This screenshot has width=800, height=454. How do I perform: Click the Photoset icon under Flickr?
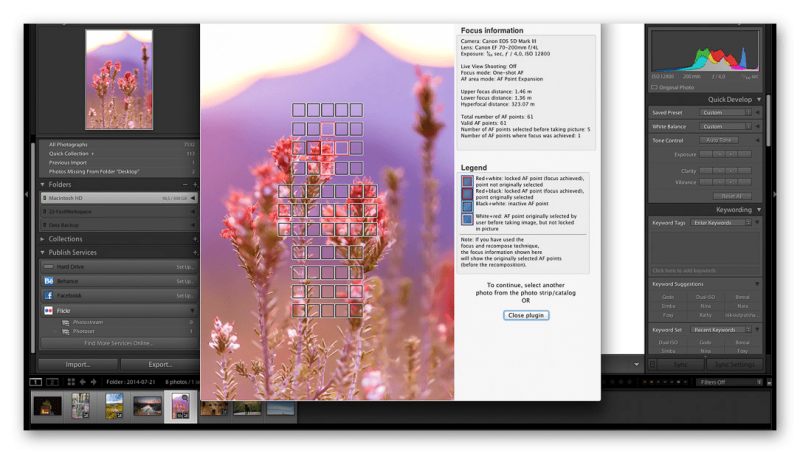(x=65, y=332)
